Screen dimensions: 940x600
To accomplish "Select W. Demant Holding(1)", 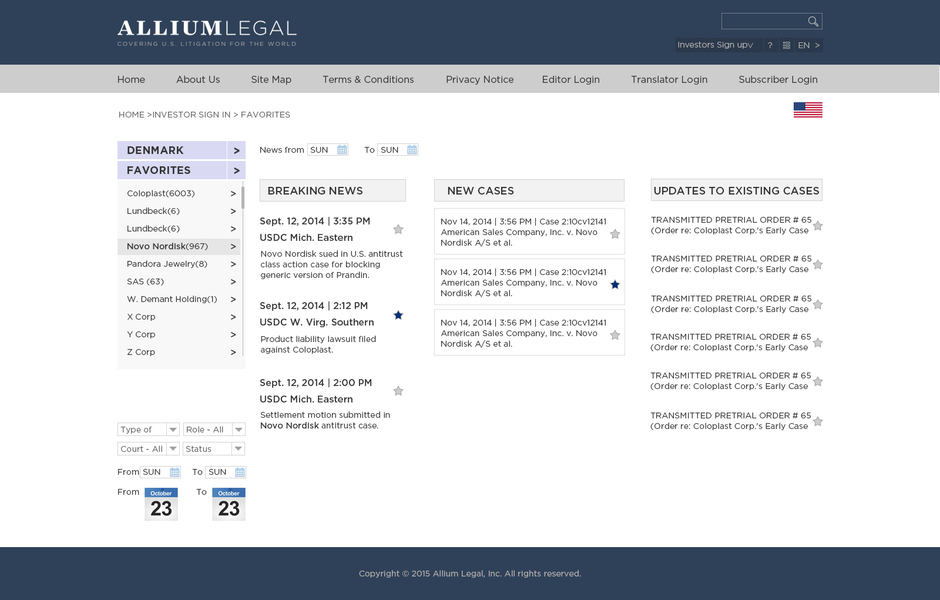I will 179,299.
